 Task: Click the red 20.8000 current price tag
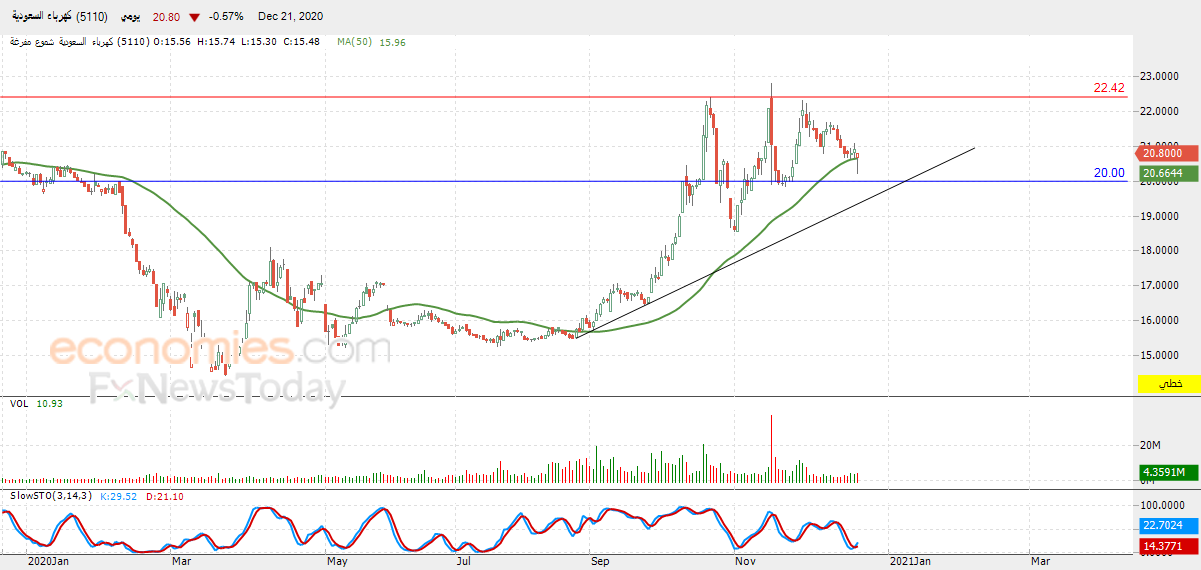[x=1167, y=153]
